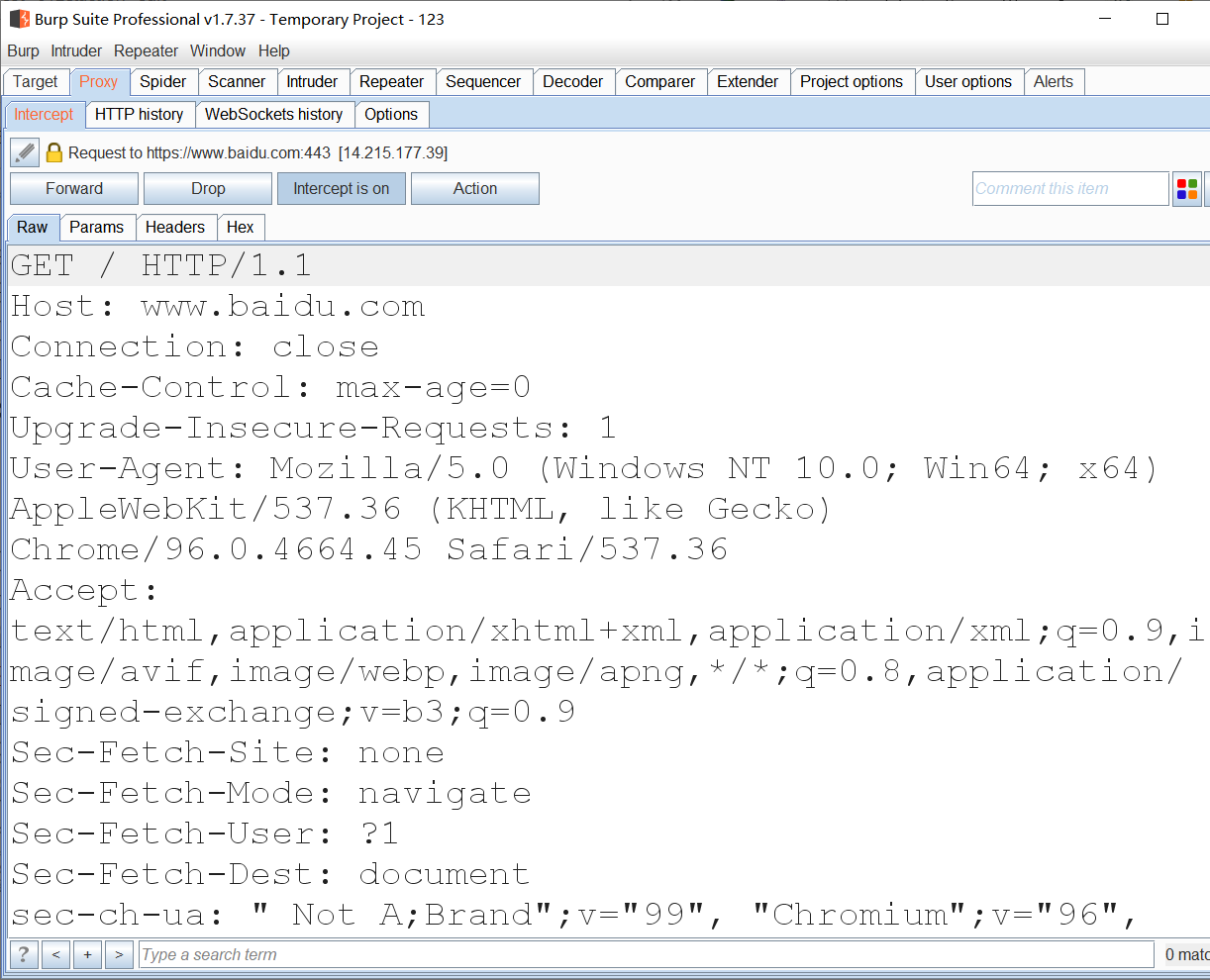
Task: Click the Type a search term field
Action: tap(646, 954)
